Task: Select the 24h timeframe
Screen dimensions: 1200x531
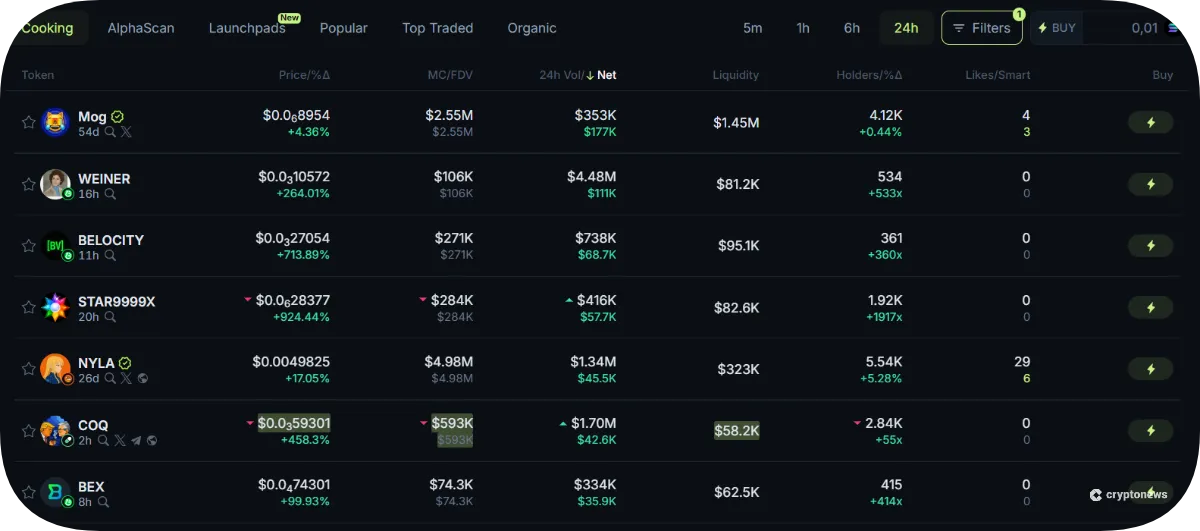Action: [x=906, y=28]
